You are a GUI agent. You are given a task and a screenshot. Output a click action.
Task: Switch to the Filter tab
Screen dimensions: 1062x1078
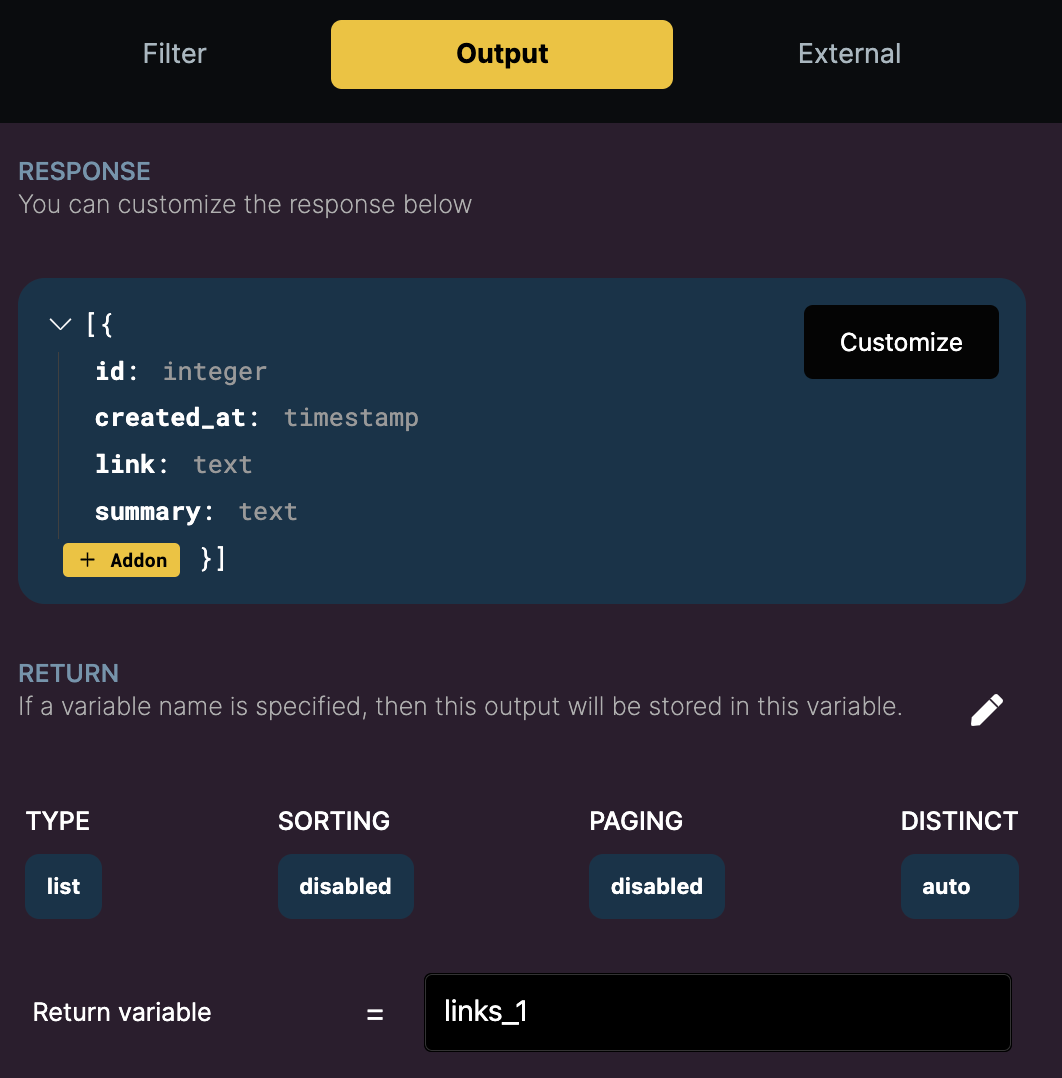pos(175,54)
